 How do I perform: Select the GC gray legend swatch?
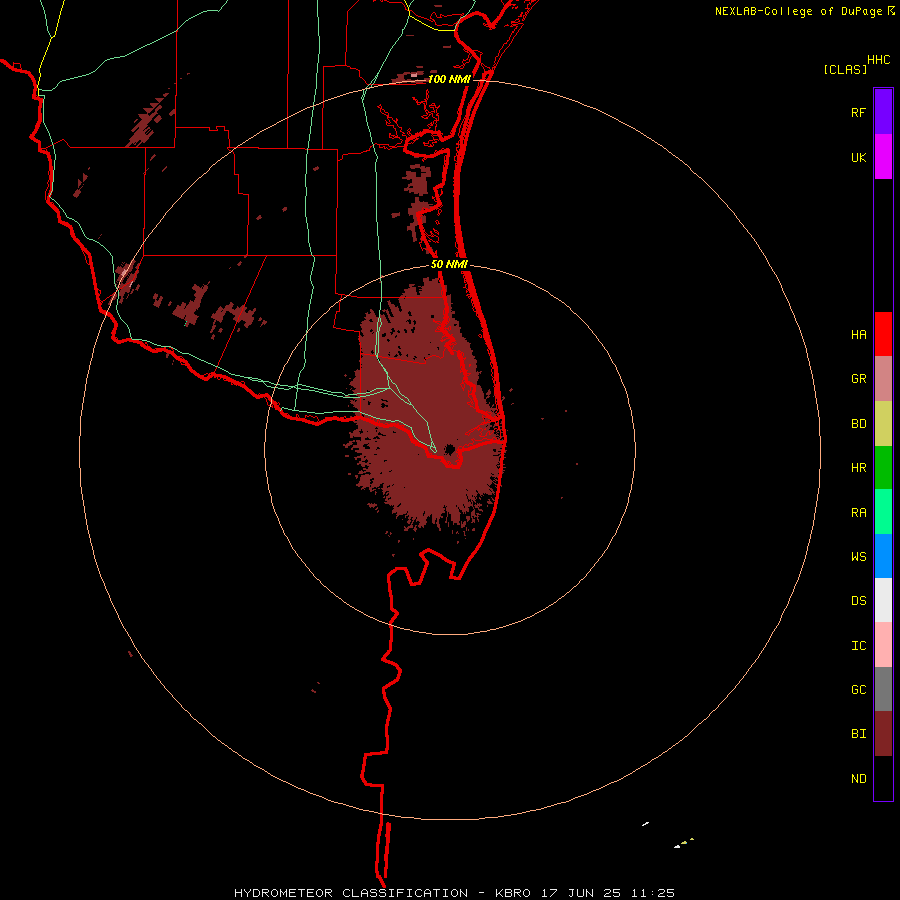click(883, 689)
